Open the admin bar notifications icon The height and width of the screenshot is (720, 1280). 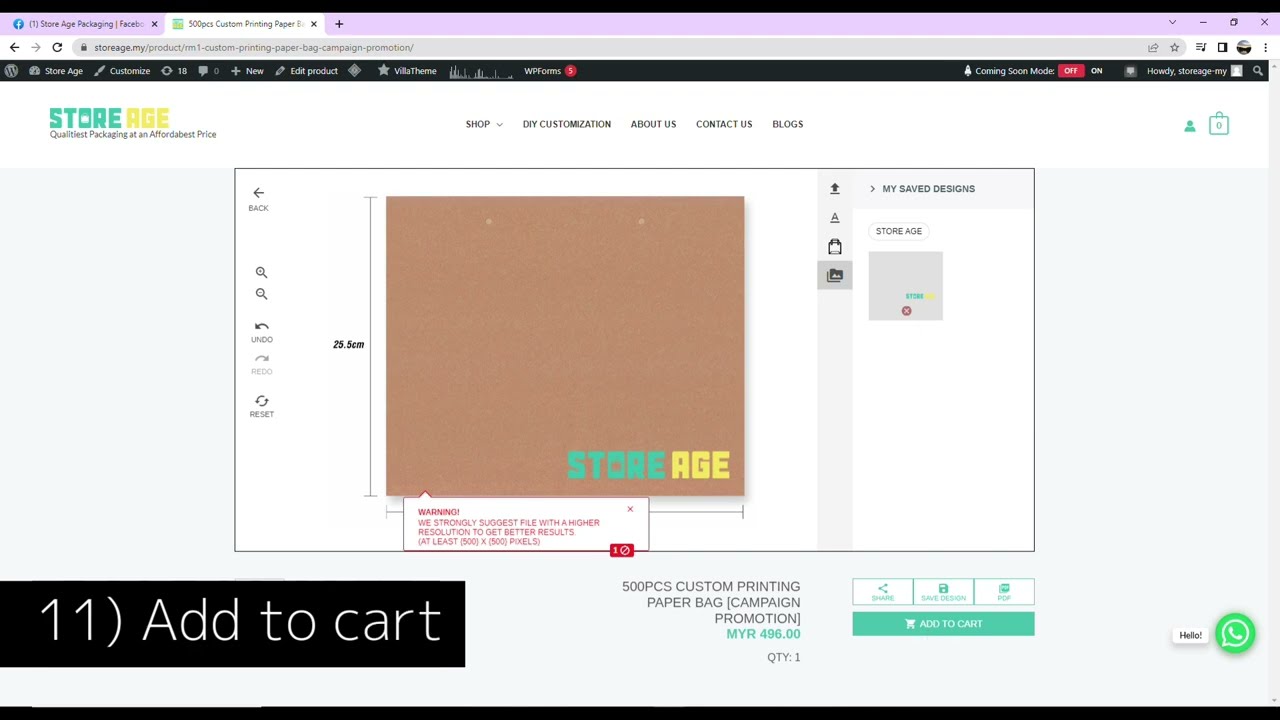[1130, 71]
